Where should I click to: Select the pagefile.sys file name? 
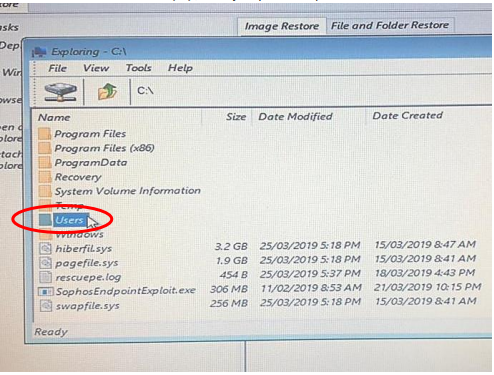pos(87,263)
